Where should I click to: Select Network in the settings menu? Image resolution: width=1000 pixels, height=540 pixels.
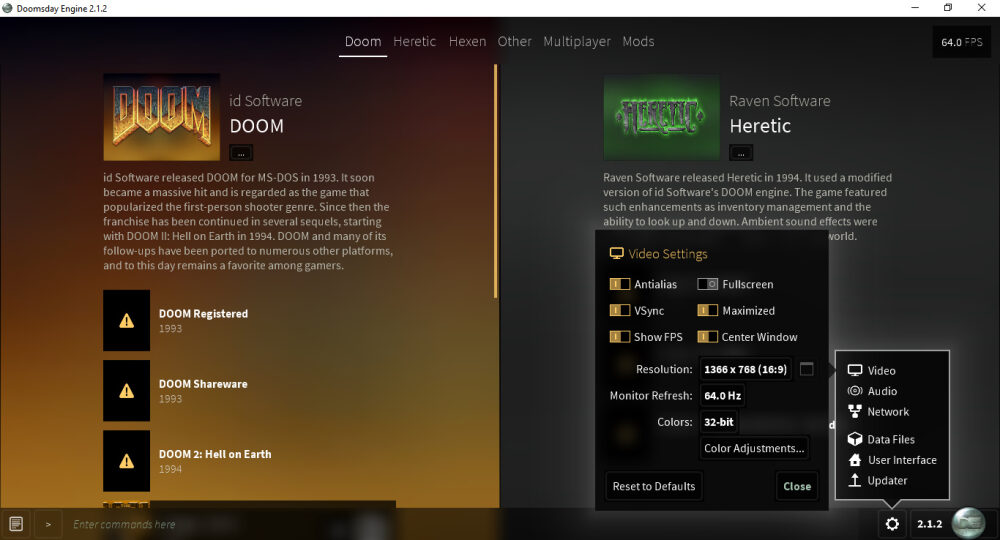point(878,411)
